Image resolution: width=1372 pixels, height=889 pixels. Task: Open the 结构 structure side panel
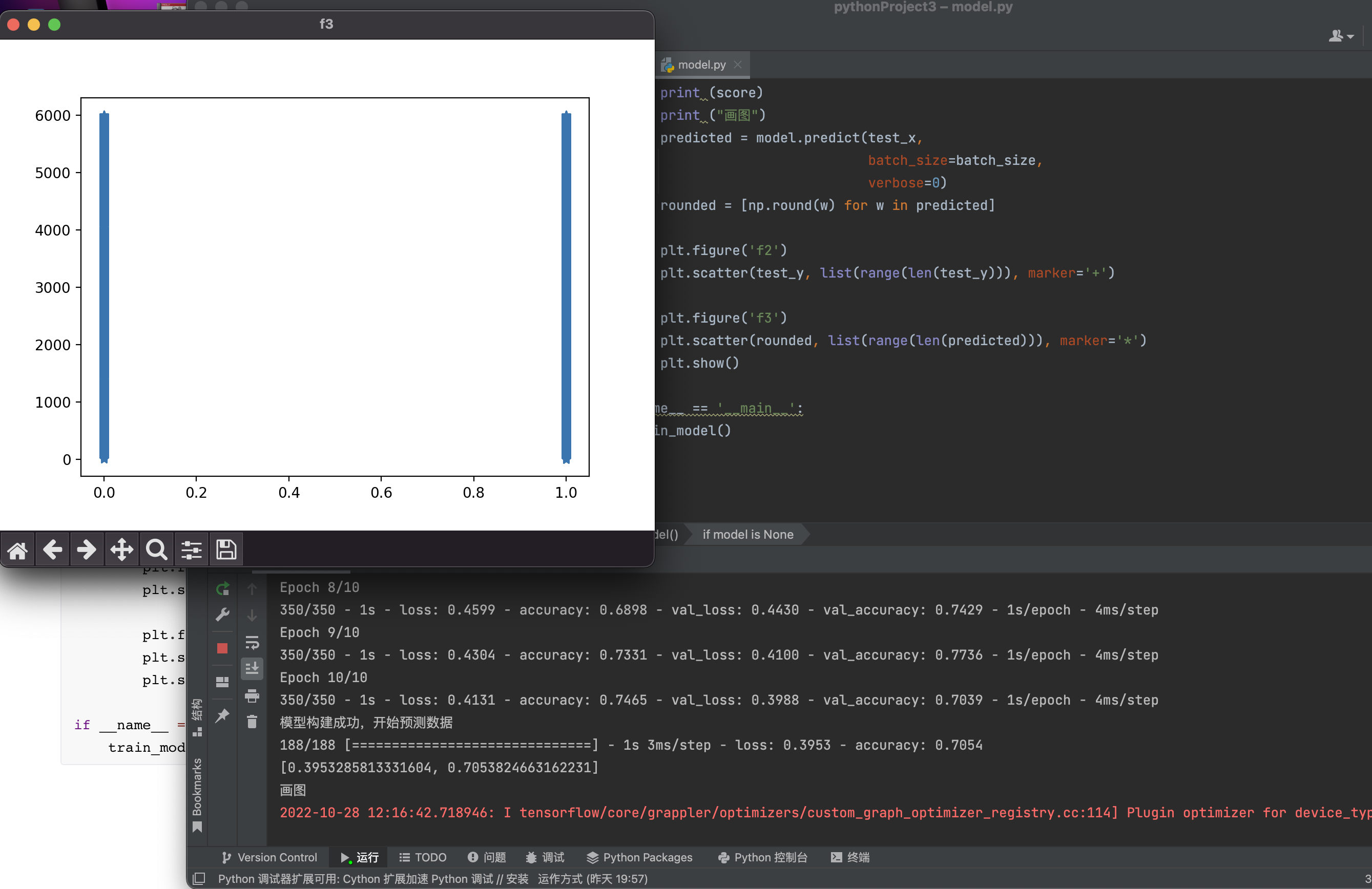(197, 717)
